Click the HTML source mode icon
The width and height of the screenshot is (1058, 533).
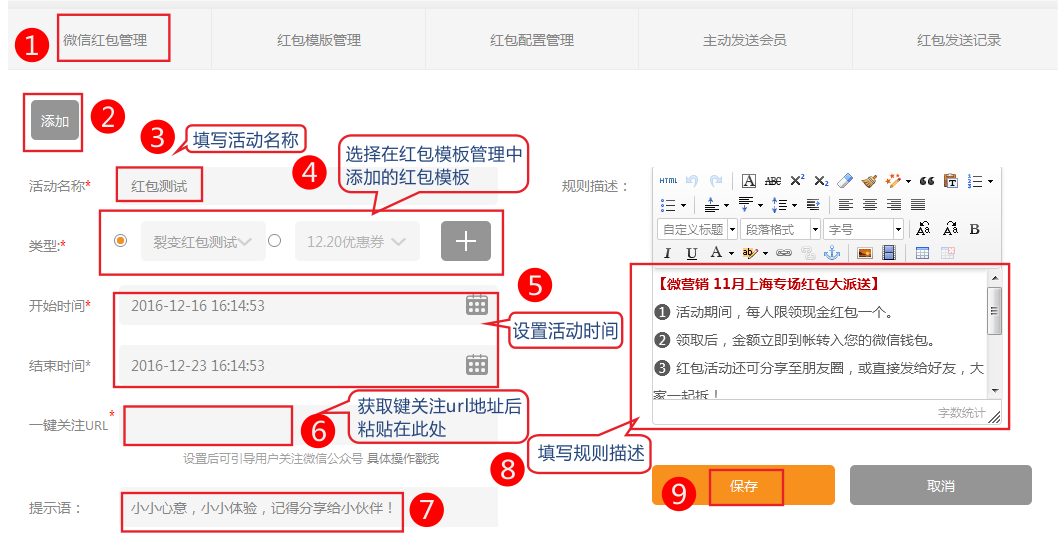point(669,181)
